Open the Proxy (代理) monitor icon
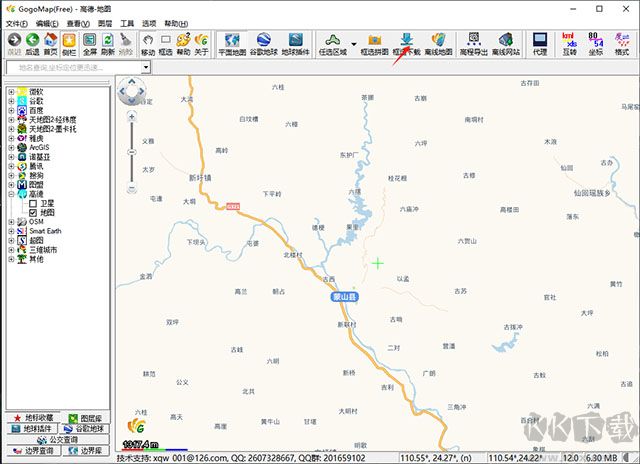This screenshot has width=640, height=464. pos(540,44)
